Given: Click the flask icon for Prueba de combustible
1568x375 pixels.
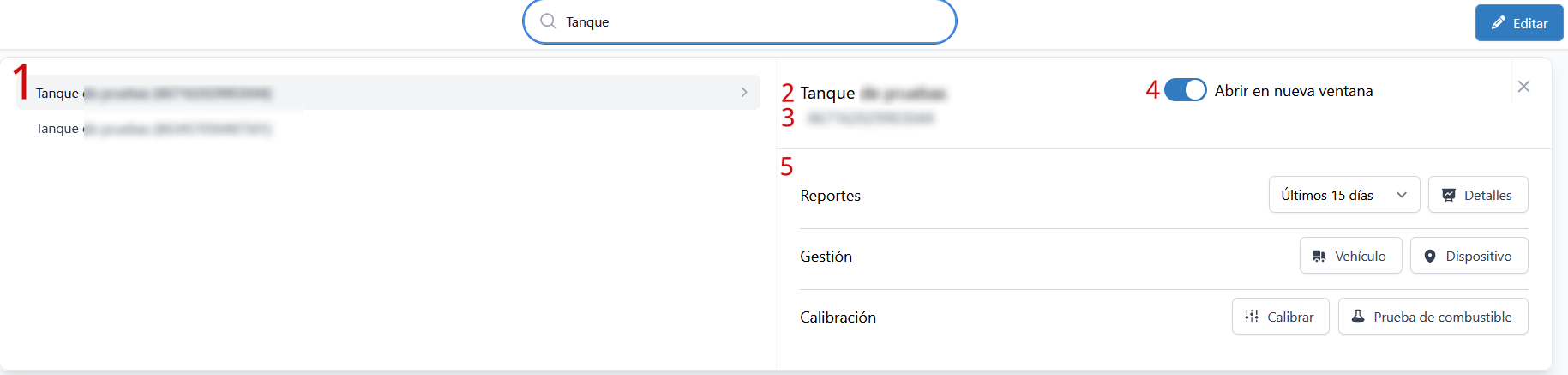Looking at the screenshot, I should [1358, 317].
